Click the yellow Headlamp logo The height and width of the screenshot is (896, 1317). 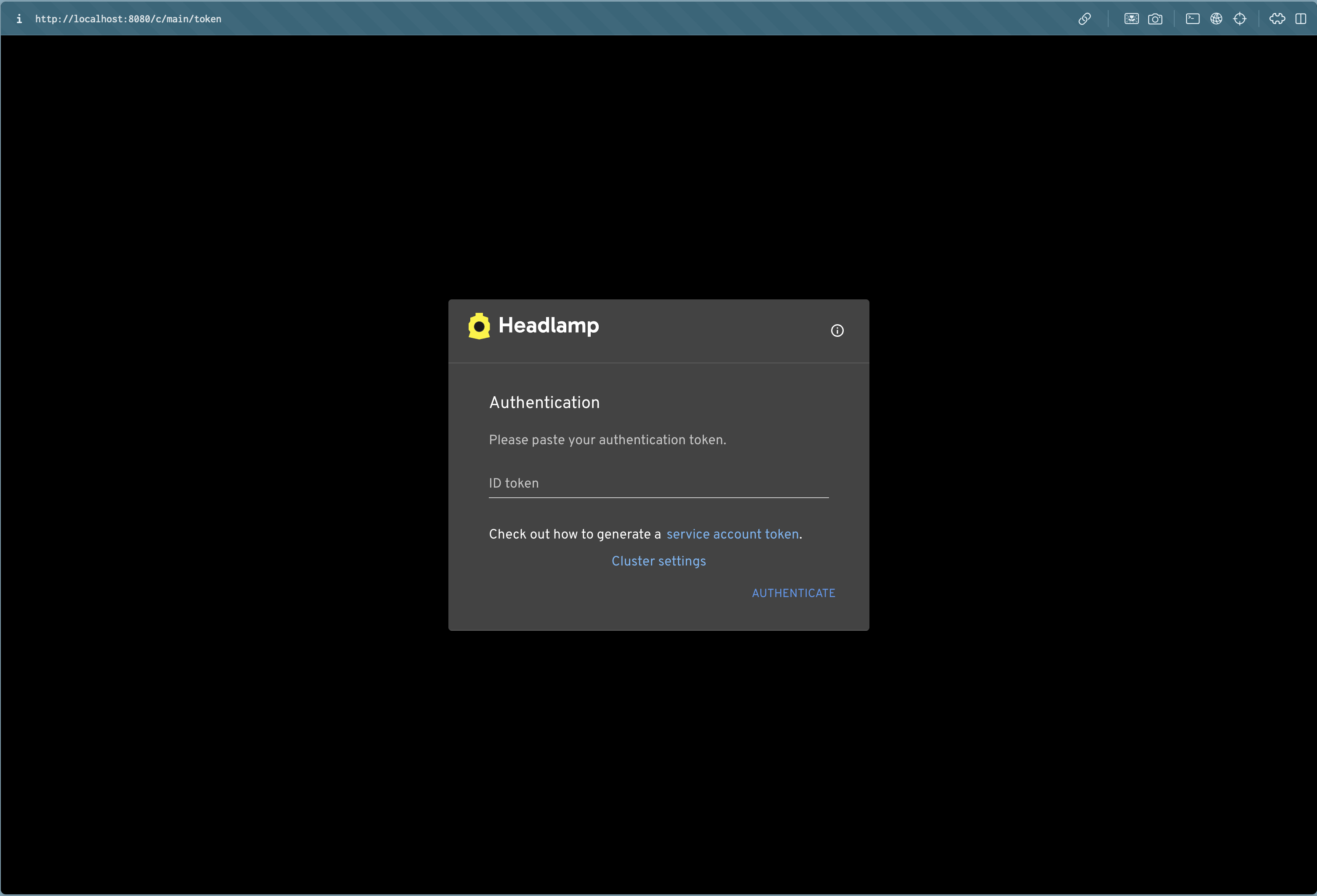(x=479, y=326)
